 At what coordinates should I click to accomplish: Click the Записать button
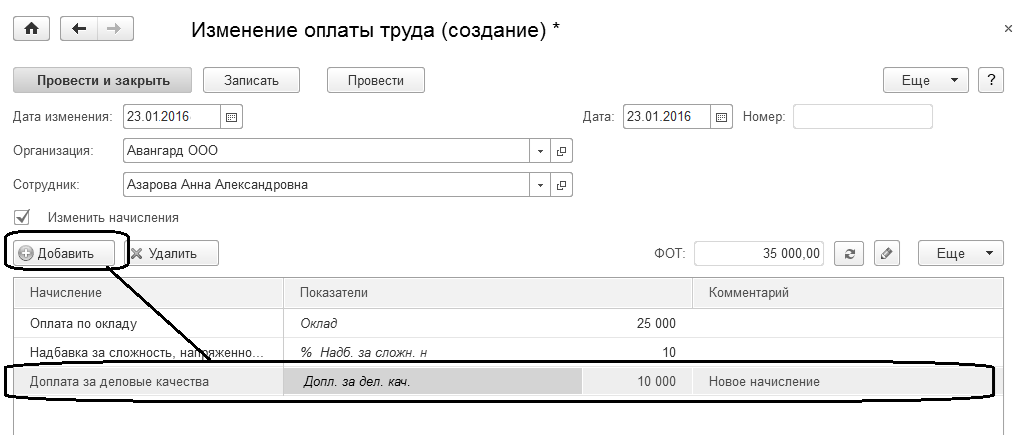tap(251, 80)
